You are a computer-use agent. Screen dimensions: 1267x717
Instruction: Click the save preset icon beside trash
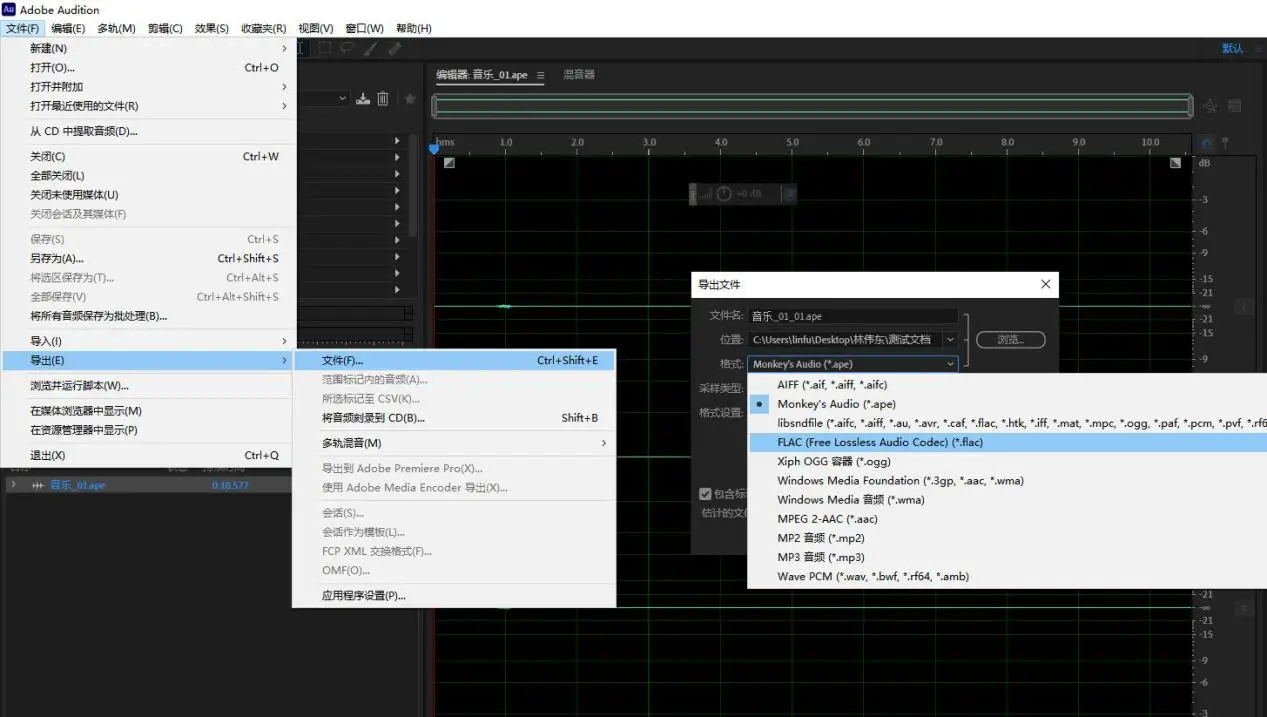[x=363, y=99]
